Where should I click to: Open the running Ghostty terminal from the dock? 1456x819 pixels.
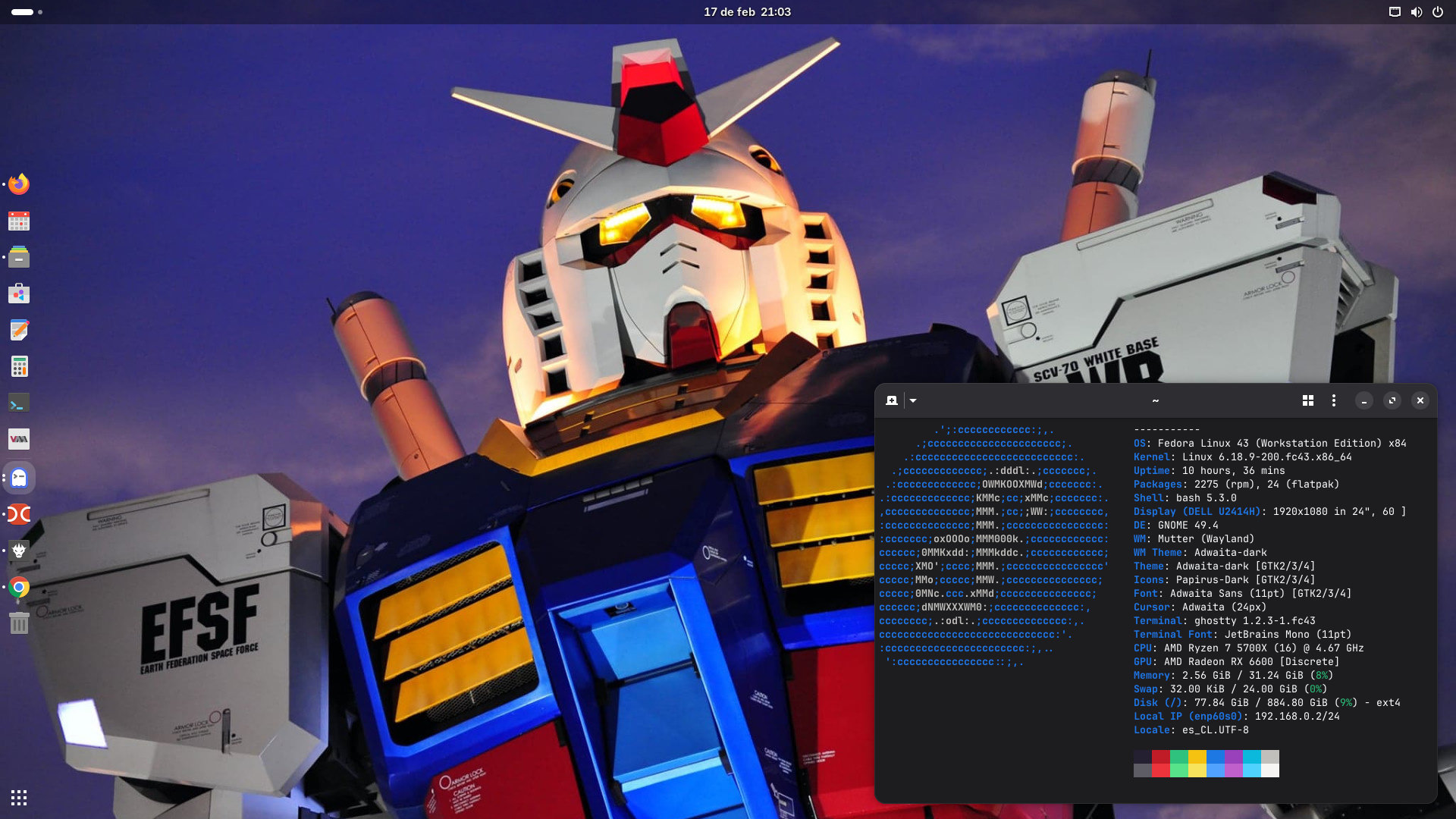point(19,478)
